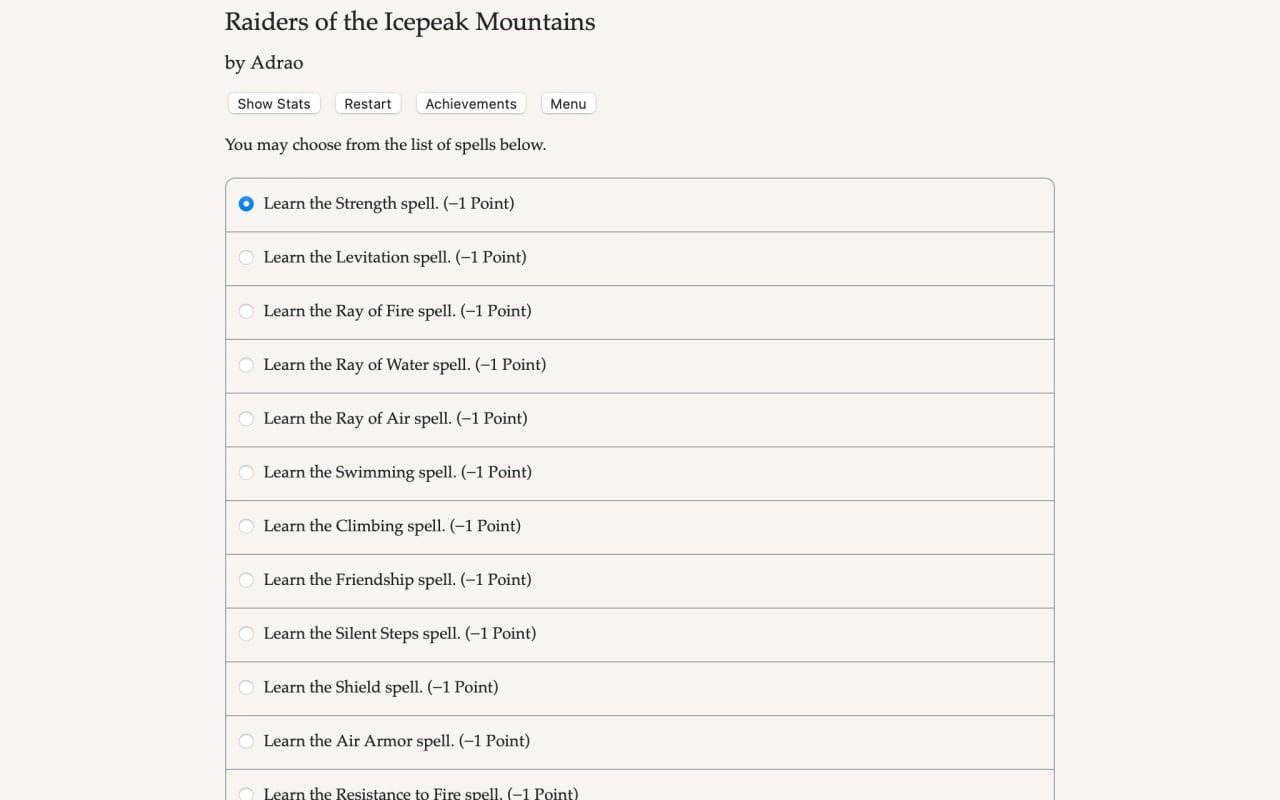The image size is (1280, 800).
Task: Select the Air Armor spell option
Action: click(246, 741)
